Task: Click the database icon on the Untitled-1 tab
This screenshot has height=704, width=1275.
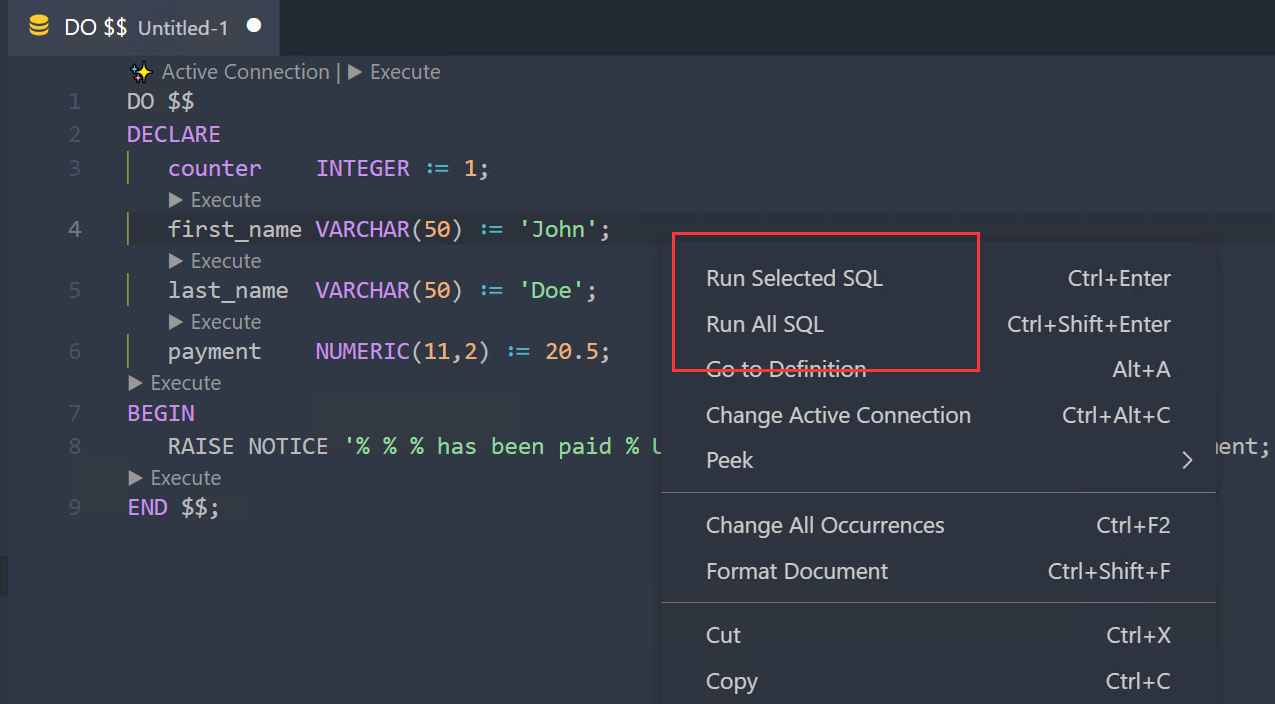Action: [x=39, y=27]
